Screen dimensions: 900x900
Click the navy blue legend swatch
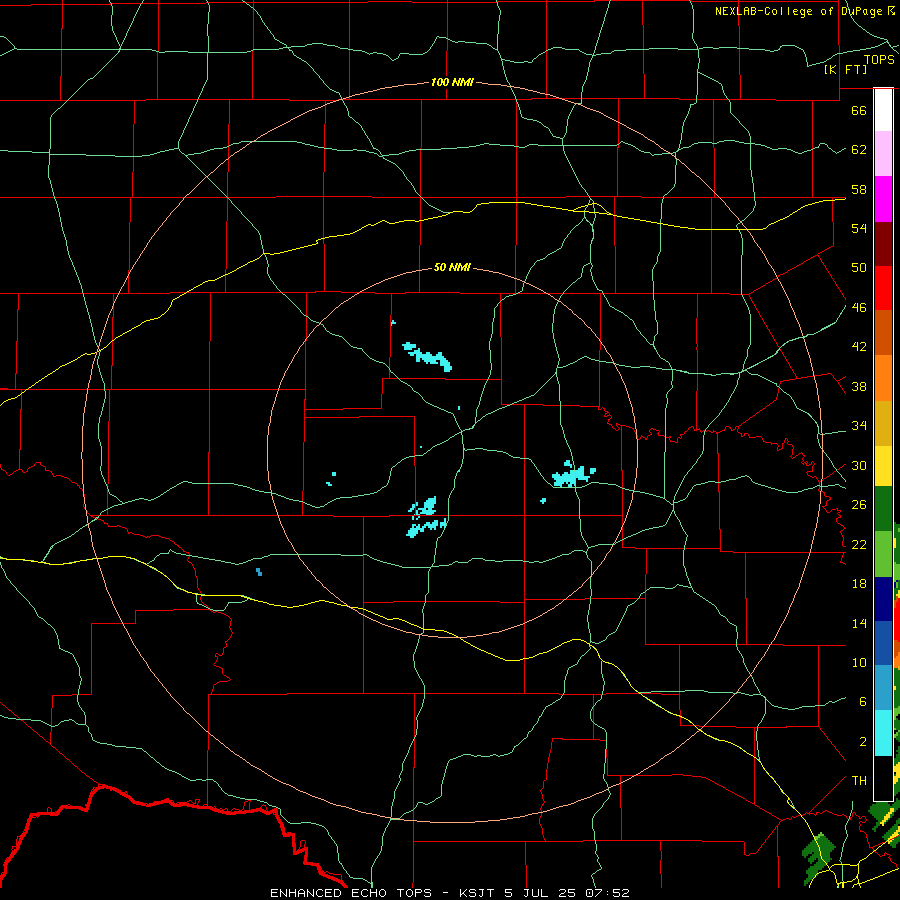coord(883,599)
